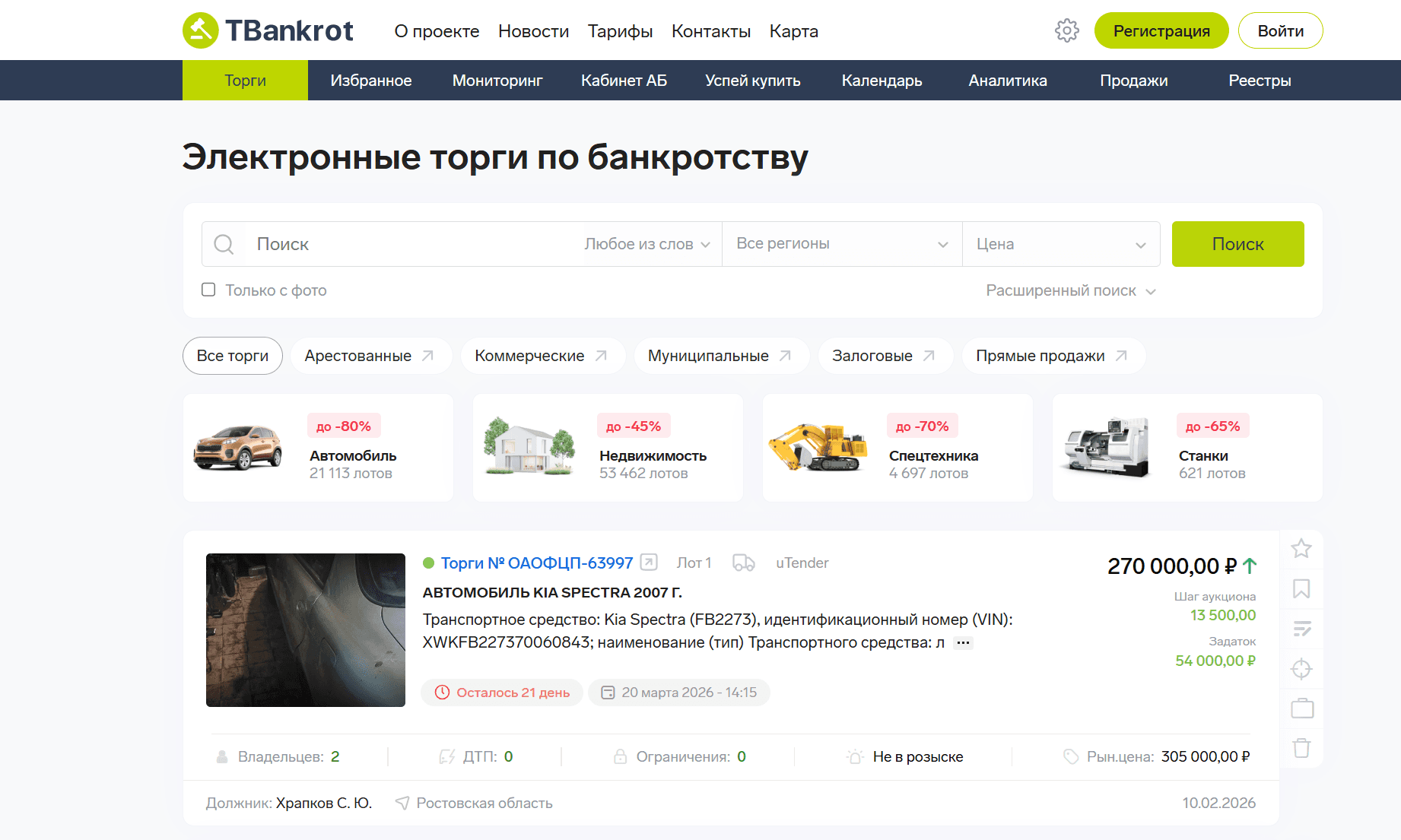Click the arrow icon on Прямые продажи
The width and height of the screenshot is (1401, 840).
1121,356
